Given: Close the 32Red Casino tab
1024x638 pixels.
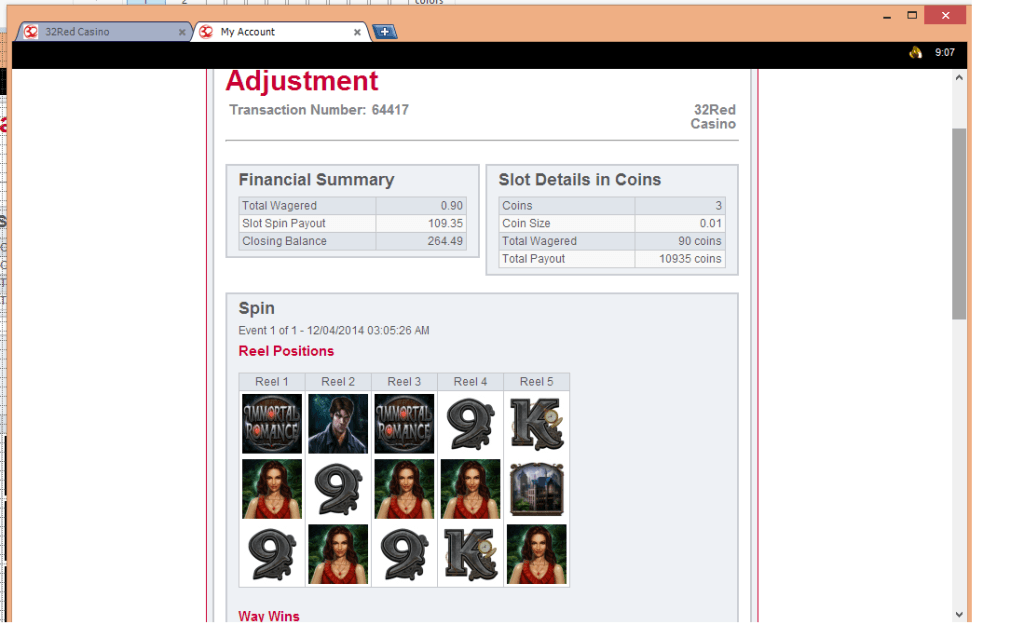Looking at the screenshot, I should (x=182, y=32).
